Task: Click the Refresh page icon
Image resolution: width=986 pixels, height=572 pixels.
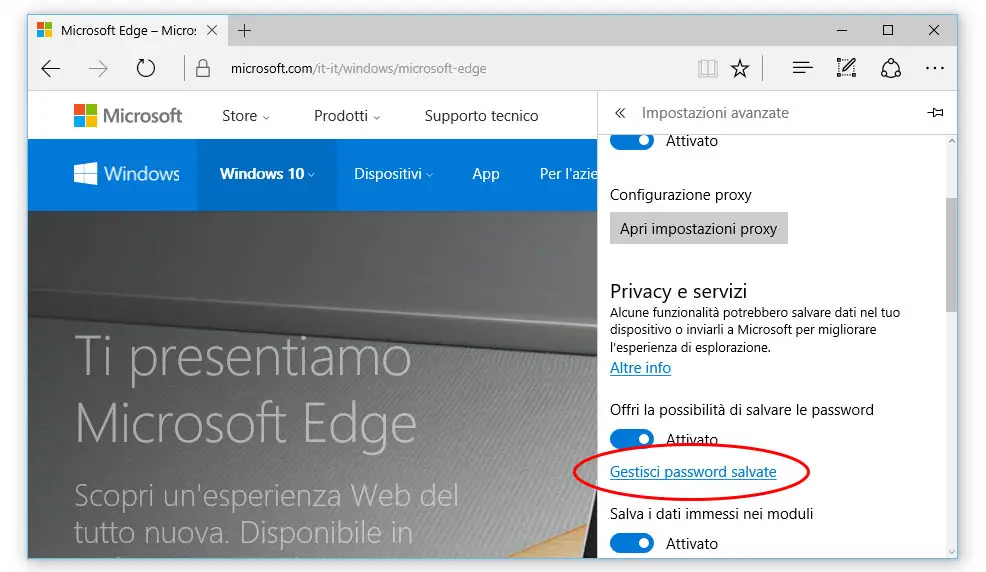Action: [x=146, y=69]
